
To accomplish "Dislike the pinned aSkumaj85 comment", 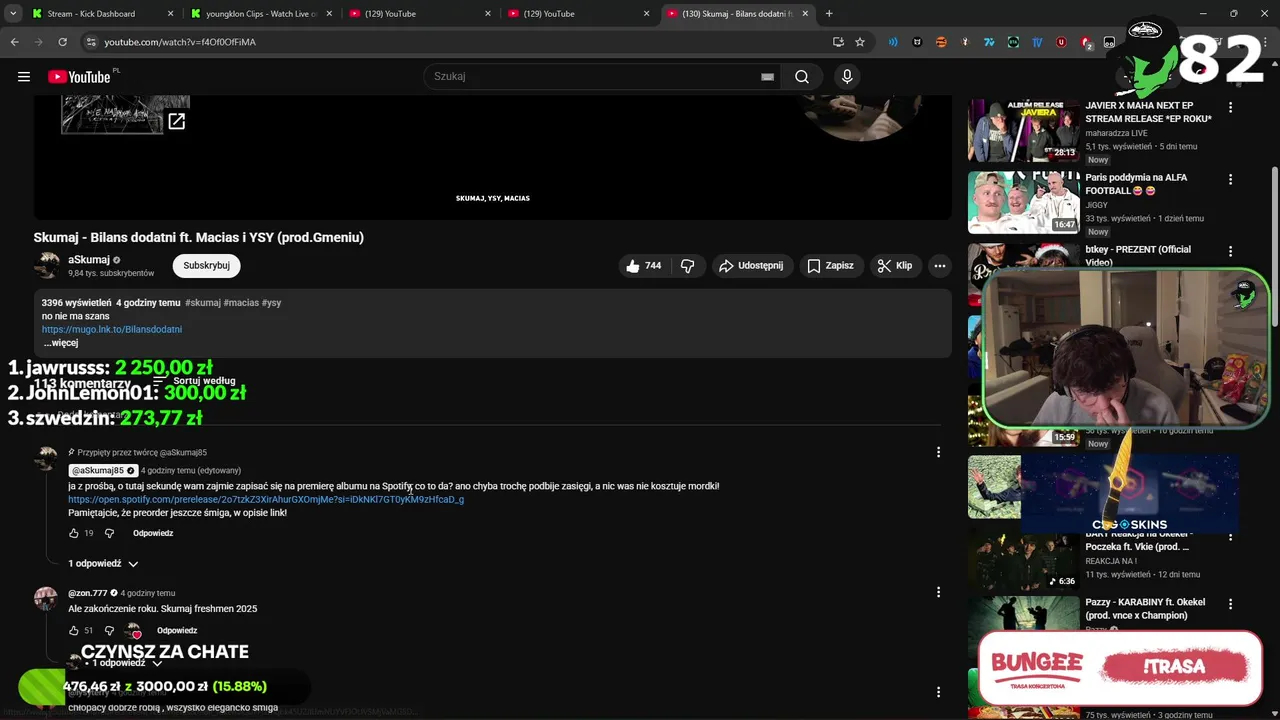I will (x=109, y=533).
